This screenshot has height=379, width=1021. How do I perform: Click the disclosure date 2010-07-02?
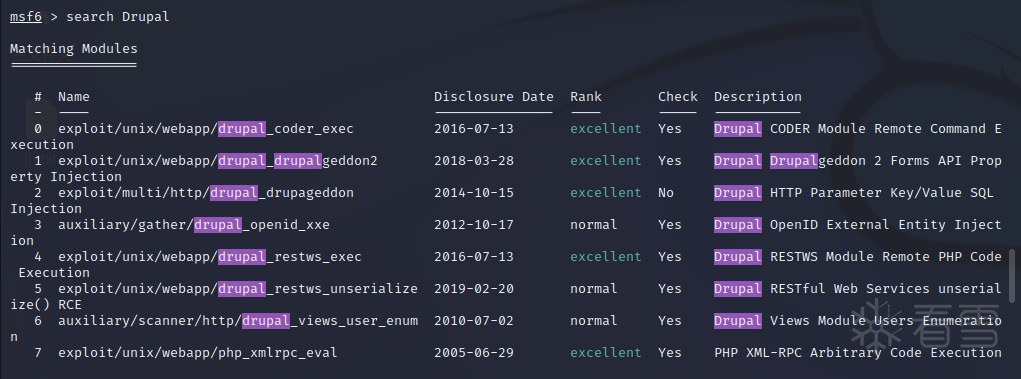click(x=474, y=320)
